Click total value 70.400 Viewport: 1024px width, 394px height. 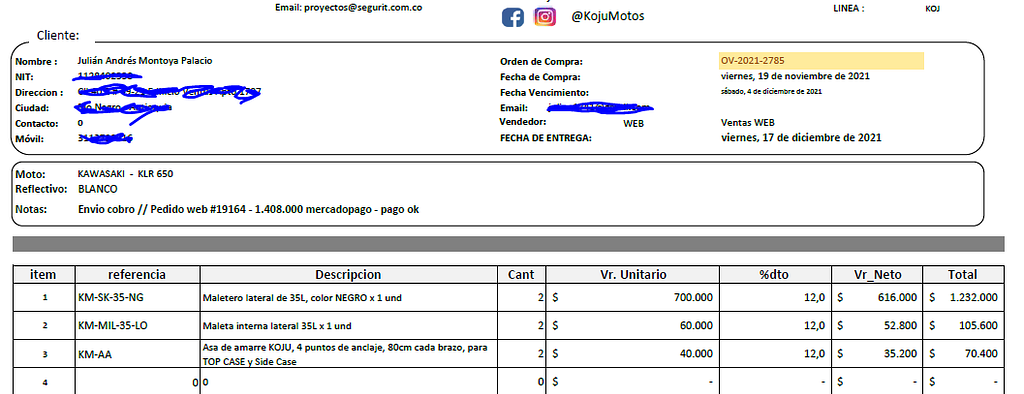tap(981, 353)
